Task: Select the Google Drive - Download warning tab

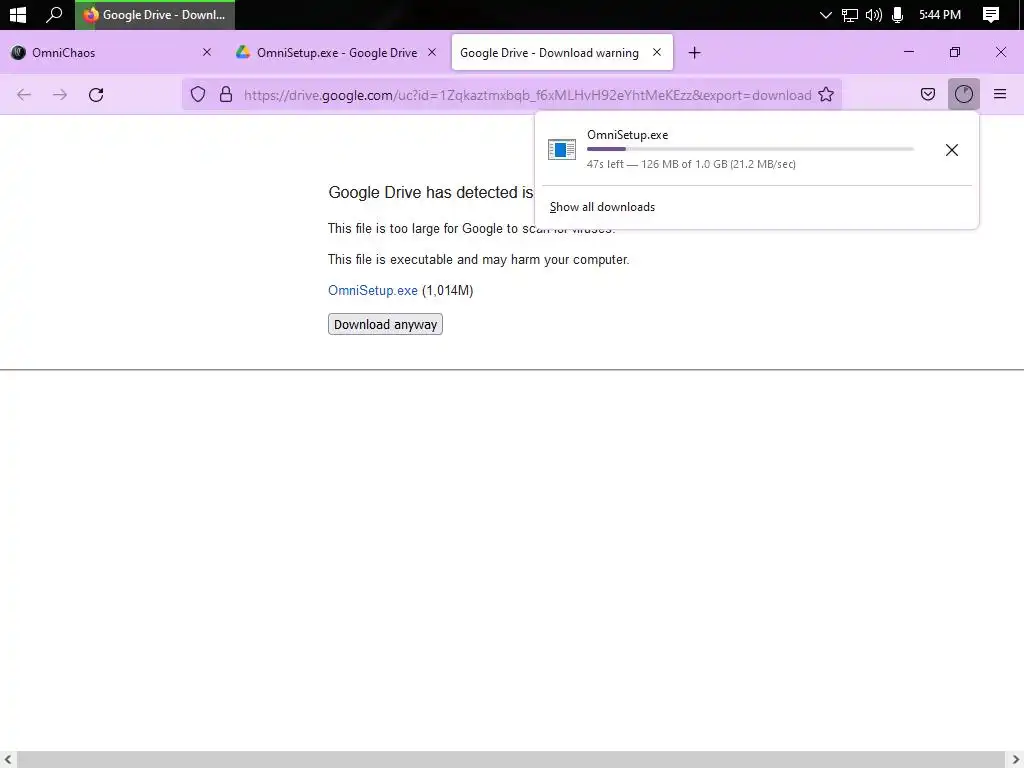Action: pos(562,52)
